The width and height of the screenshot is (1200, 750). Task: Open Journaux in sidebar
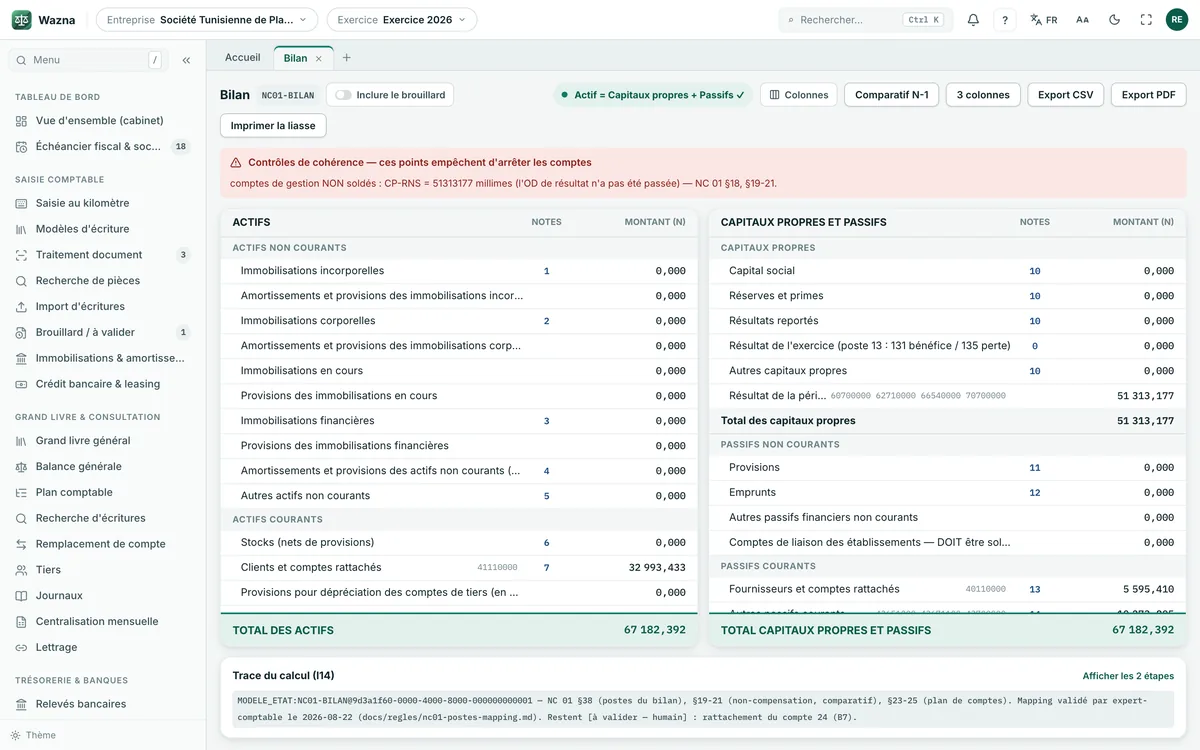point(103,596)
